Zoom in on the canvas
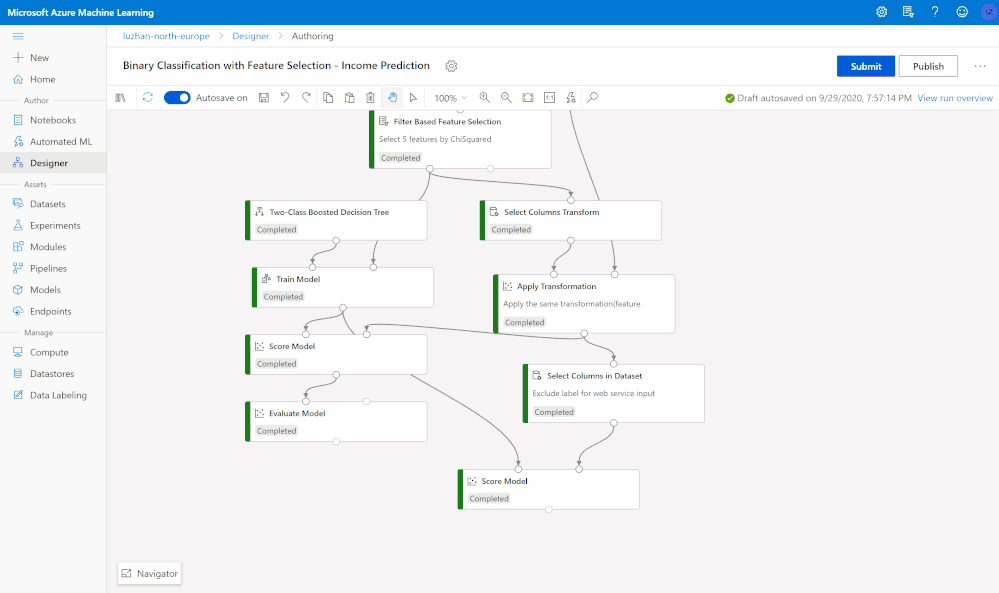The height and width of the screenshot is (593, 999). 485,97
